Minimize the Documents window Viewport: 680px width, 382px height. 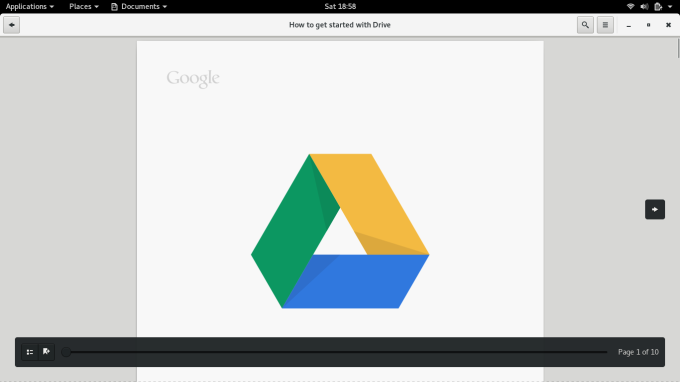coord(628,25)
